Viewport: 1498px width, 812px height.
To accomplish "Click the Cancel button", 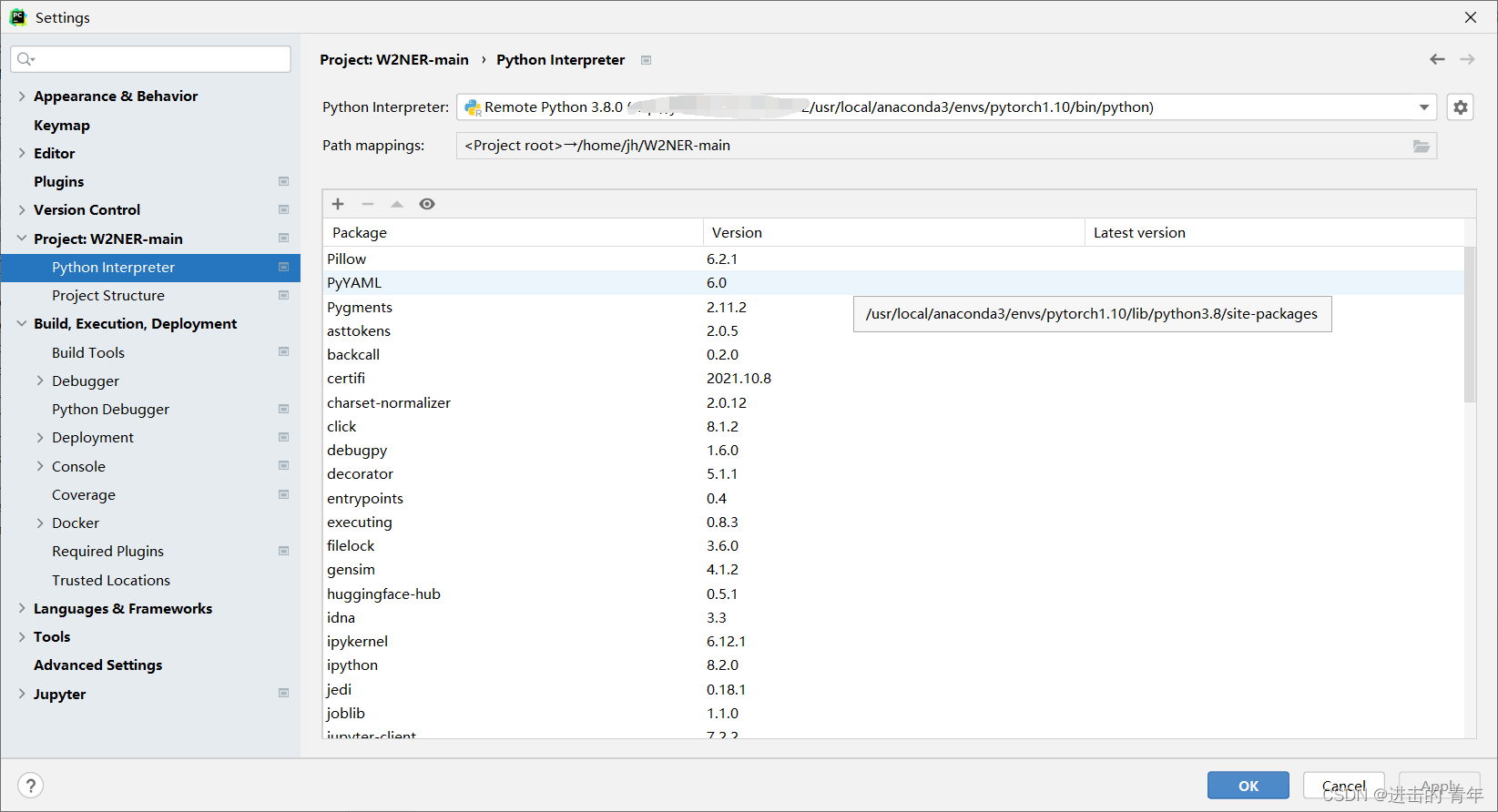I will coord(1344,786).
